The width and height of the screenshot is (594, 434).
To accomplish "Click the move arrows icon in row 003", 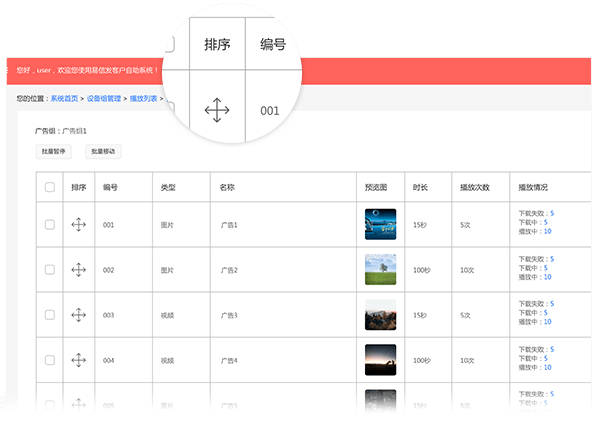I will tap(78, 315).
